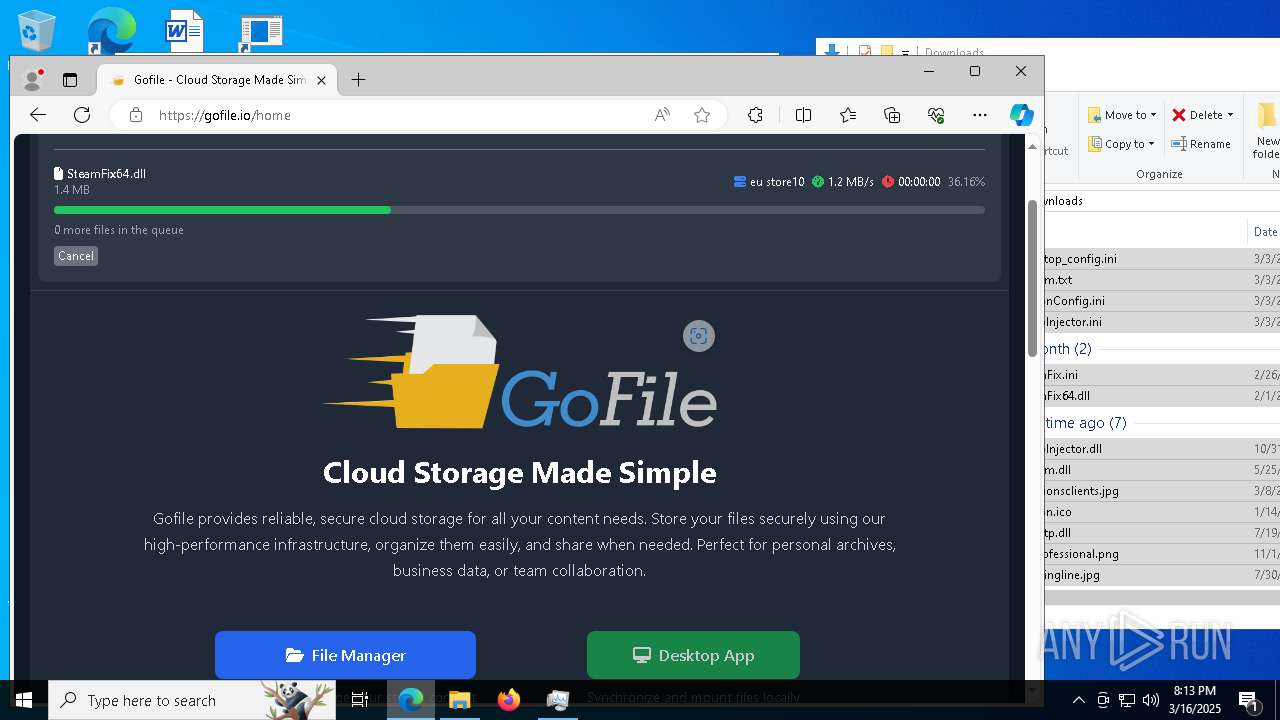This screenshot has width=1280, height=720.
Task: Open the Collections icon
Action: pyautogui.click(x=892, y=115)
